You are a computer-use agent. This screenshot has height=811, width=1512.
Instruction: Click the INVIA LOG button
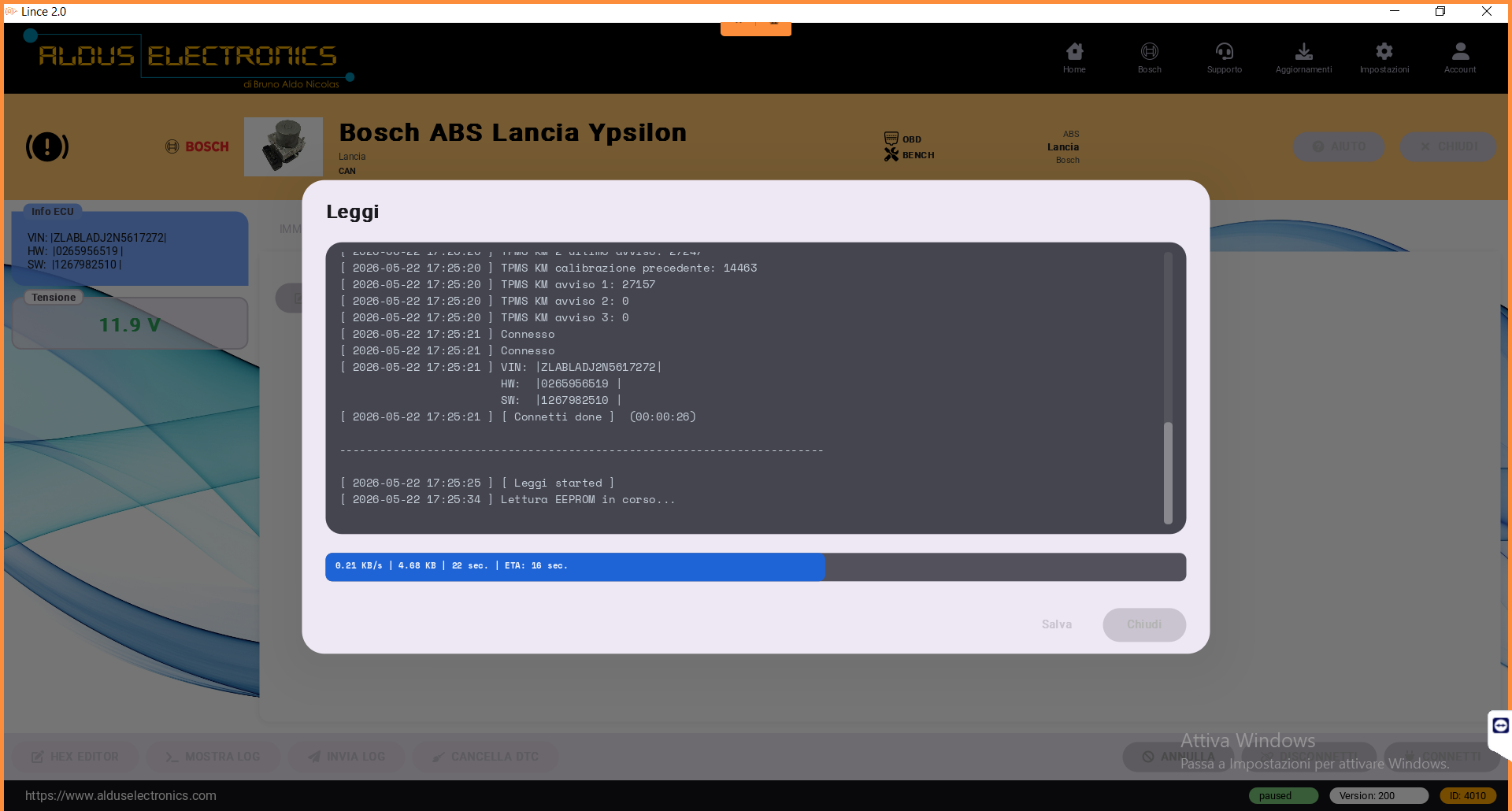(346, 757)
